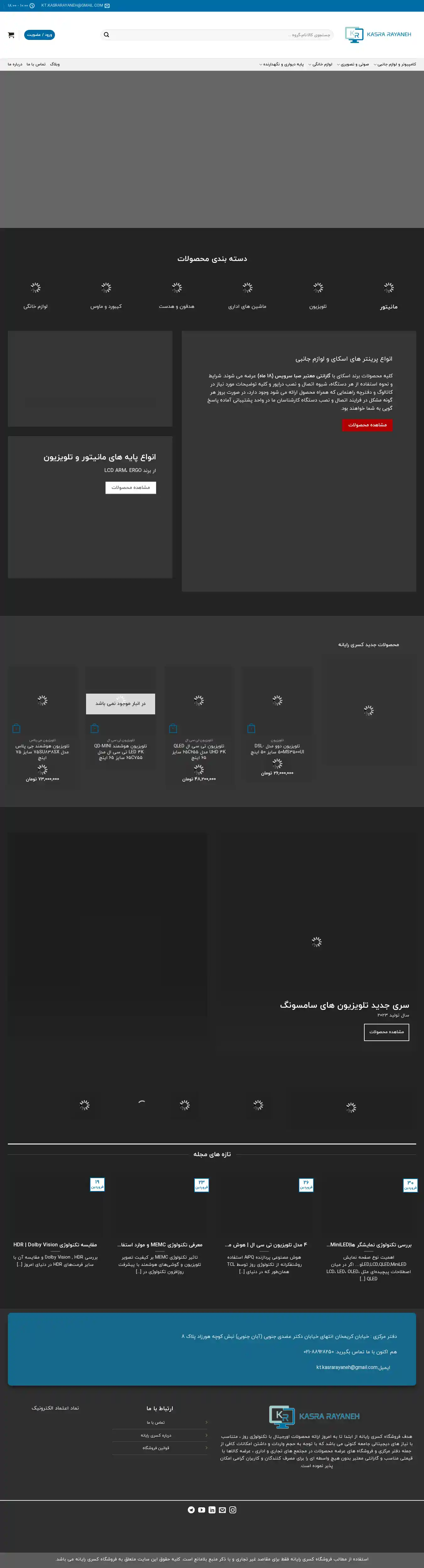Click the Kasra Rayaneh header logo
The image size is (424, 1568).
tap(378, 35)
